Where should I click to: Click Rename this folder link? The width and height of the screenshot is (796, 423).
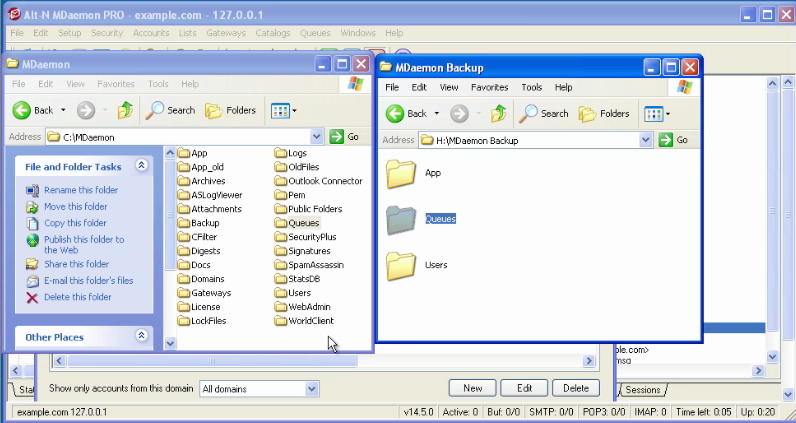click(81, 190)
